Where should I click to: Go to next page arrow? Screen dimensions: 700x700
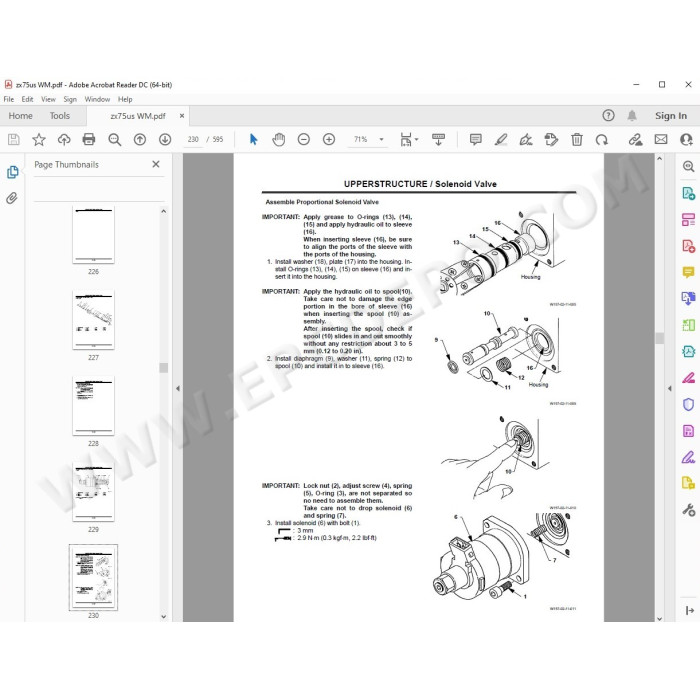click(x=165, y=140)
